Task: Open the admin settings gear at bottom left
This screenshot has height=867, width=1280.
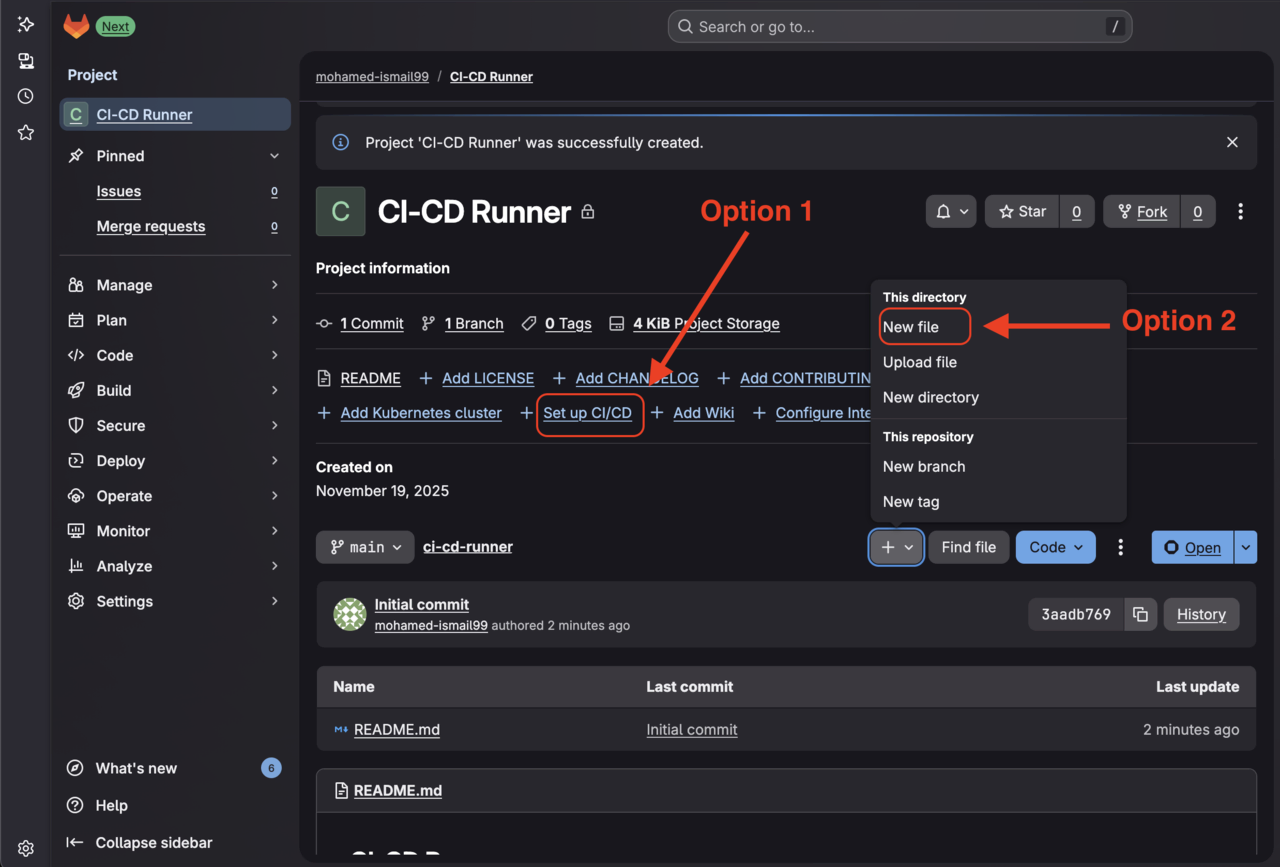Action: 25,847
